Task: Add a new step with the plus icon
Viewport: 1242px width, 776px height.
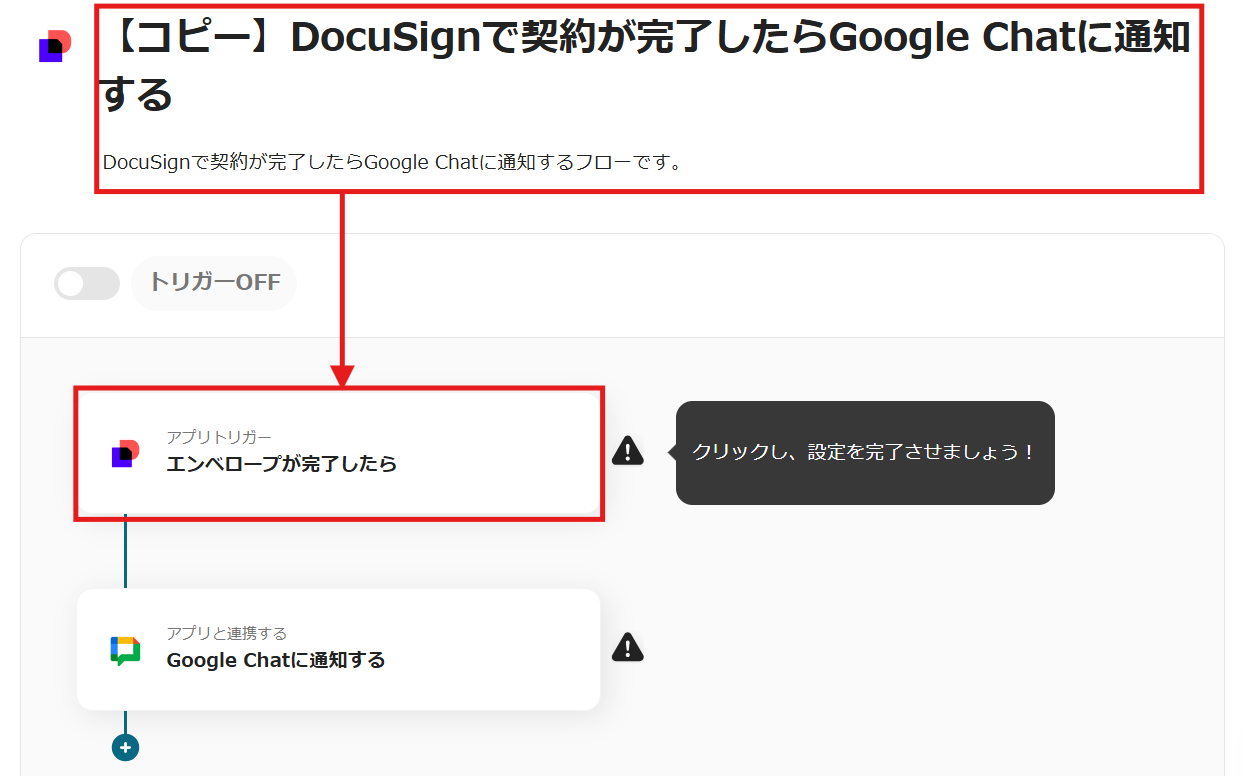Action: (x=126, y=747)
